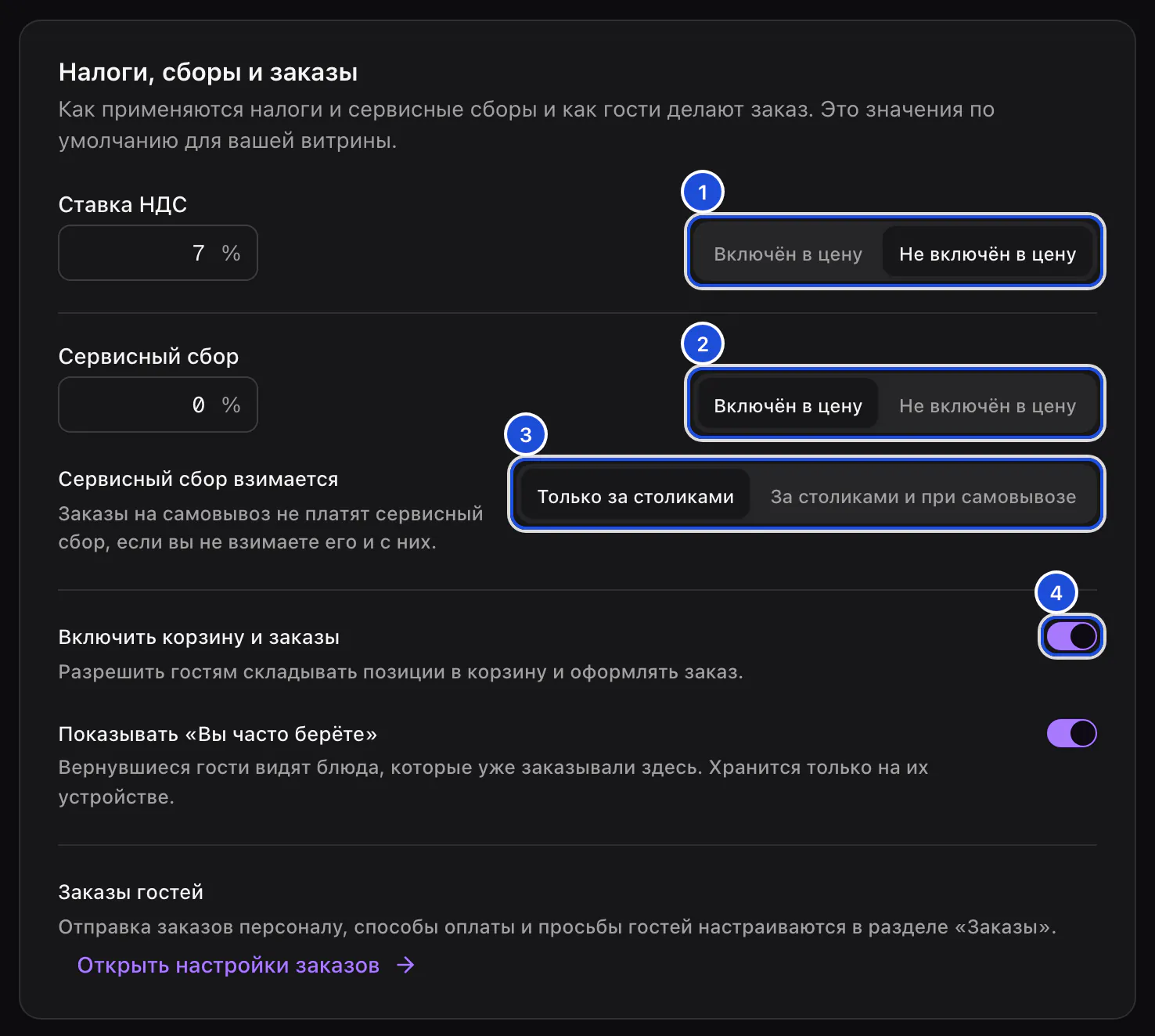Screen dimensions: 1155x1036
Task: Click the Ставка НДС percent field
Action: coord(158,253)
